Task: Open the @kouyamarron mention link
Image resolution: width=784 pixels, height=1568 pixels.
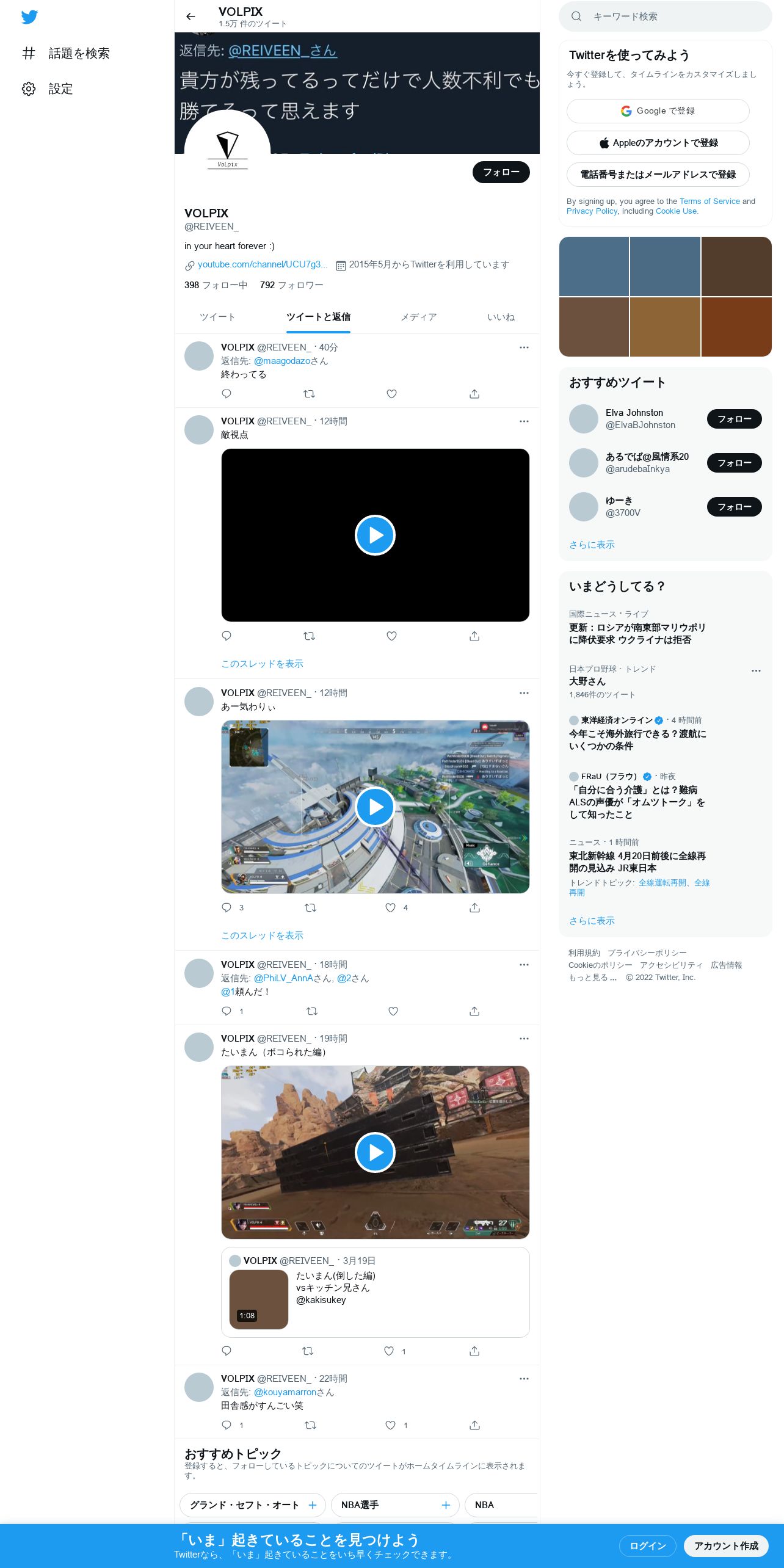Action: coord(285,1392)
